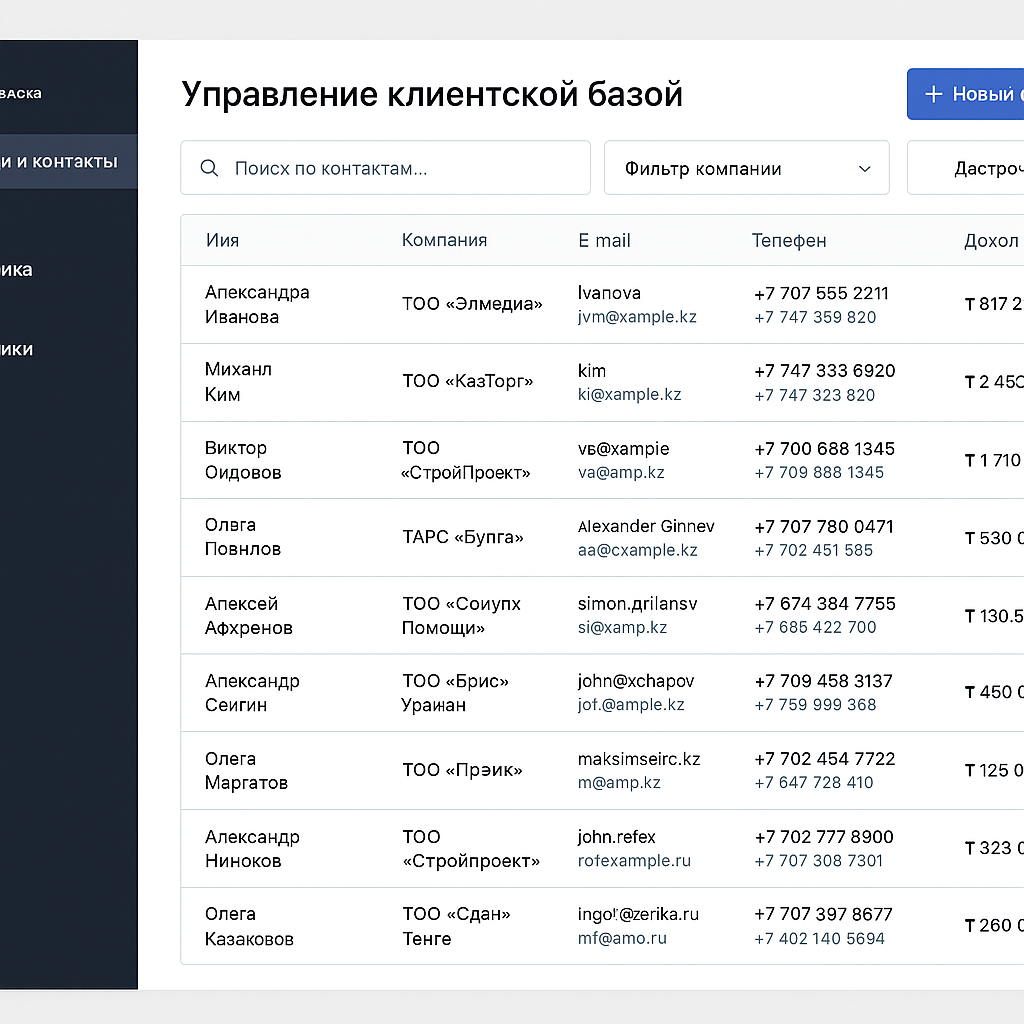Sort by the Дохол column header
Screen dimensions: 1024x1024
(x=991, y=240)
